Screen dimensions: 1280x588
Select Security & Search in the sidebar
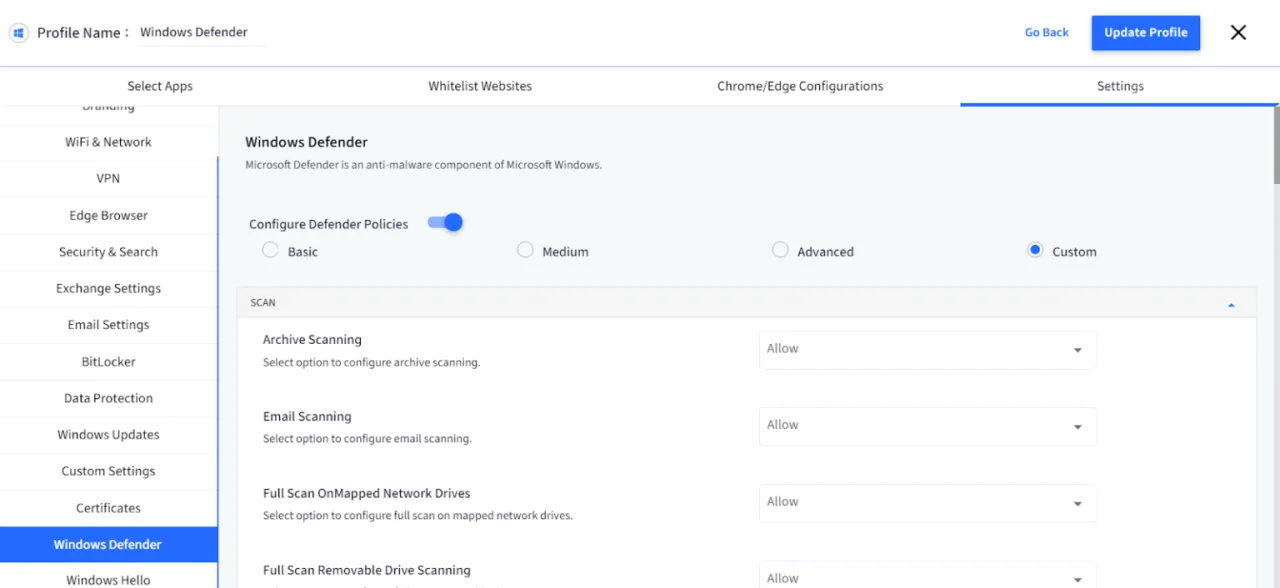tap(108, 251)
